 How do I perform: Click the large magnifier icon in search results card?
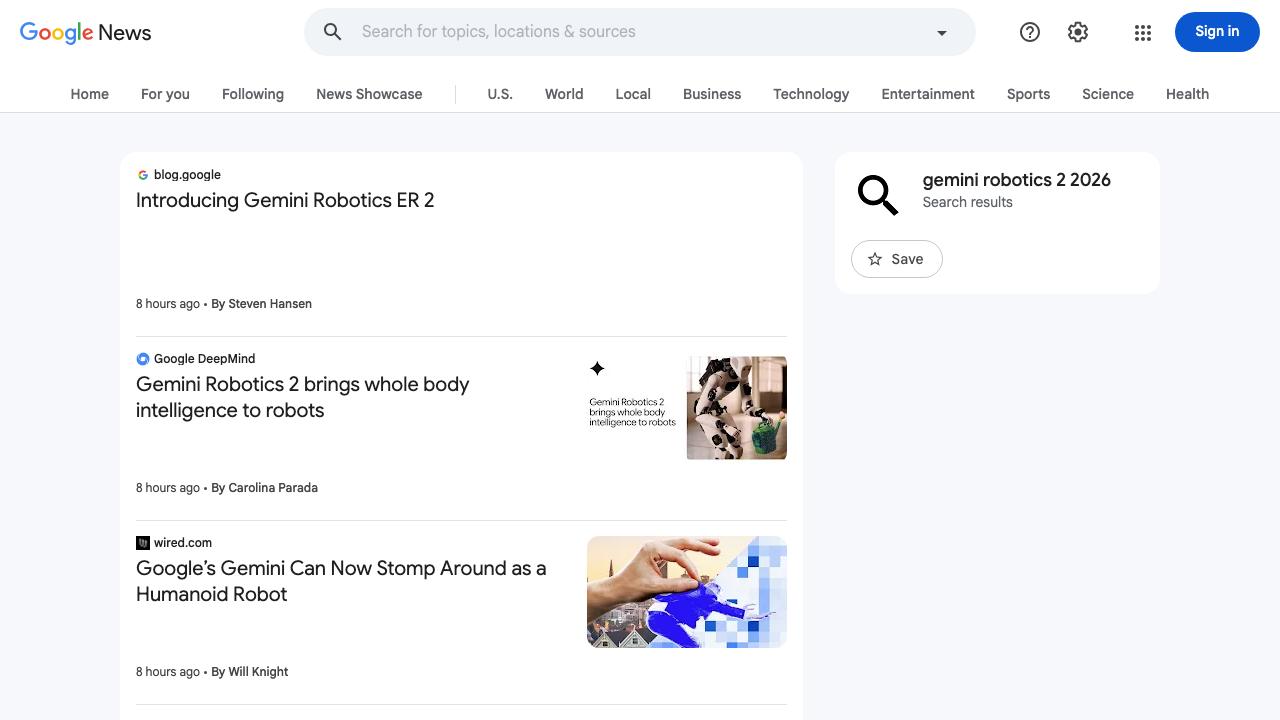[878, 194]
